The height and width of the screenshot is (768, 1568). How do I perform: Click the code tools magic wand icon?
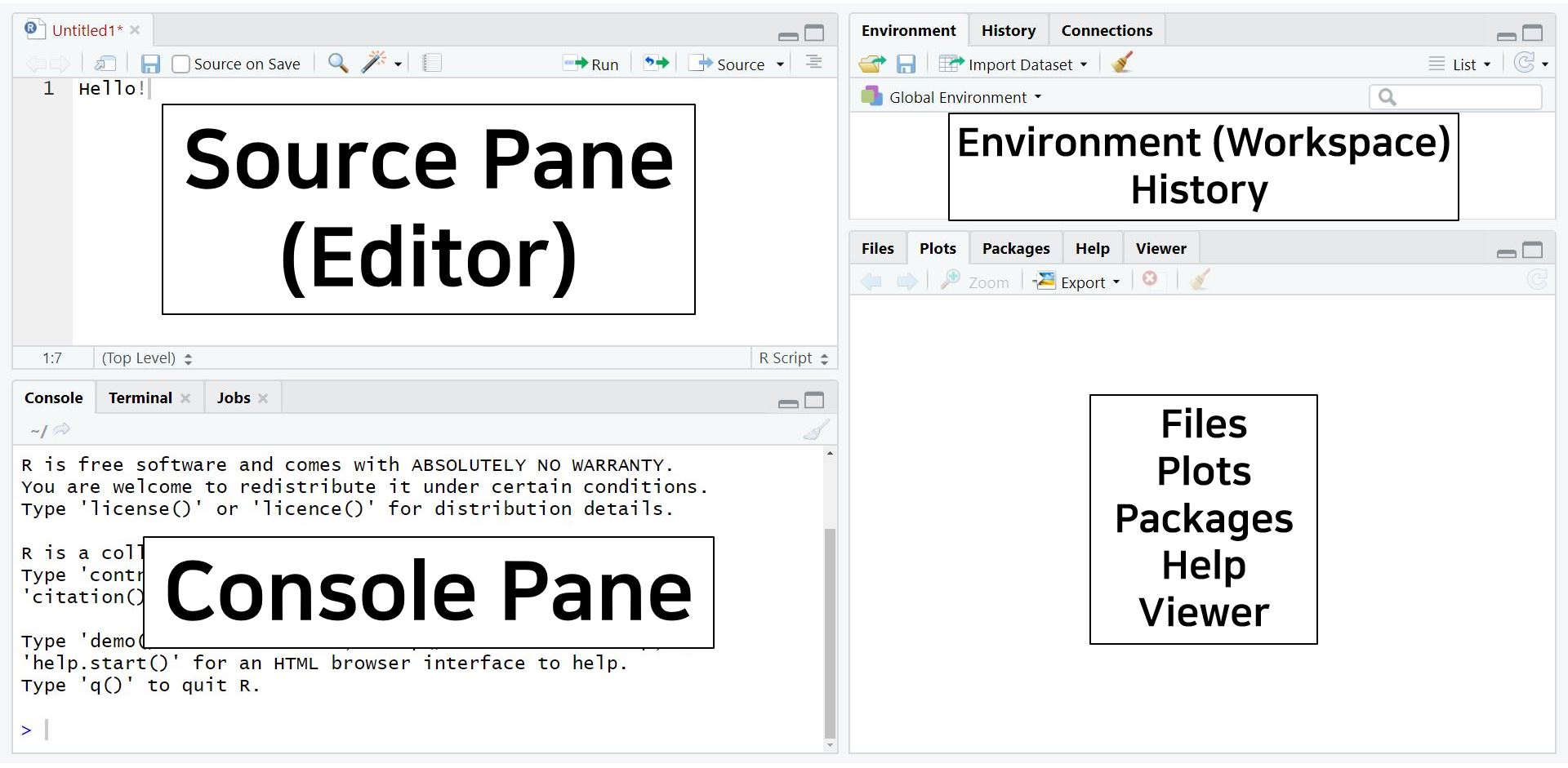point(374,63)
